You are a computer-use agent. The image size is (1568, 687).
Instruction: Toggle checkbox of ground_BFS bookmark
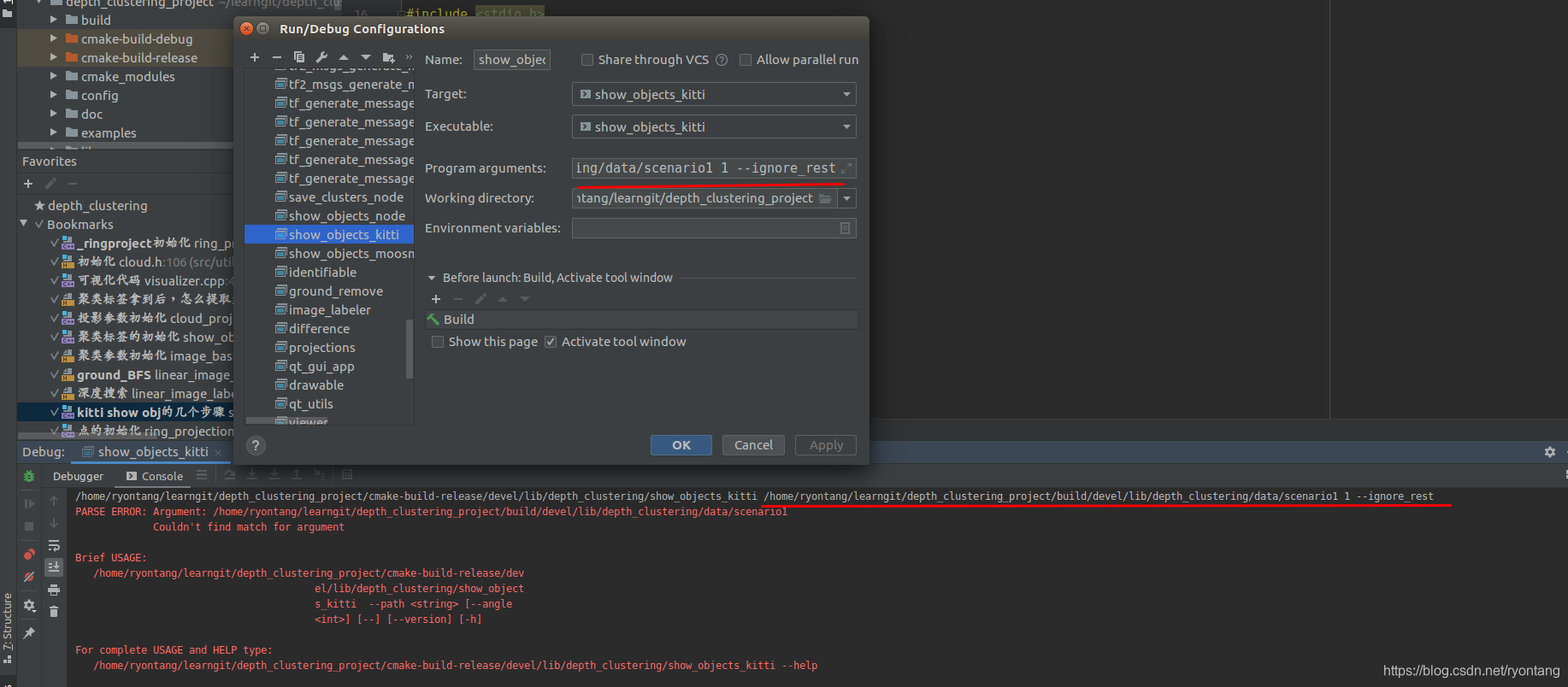pyautogui.click(x=55, y=375)
